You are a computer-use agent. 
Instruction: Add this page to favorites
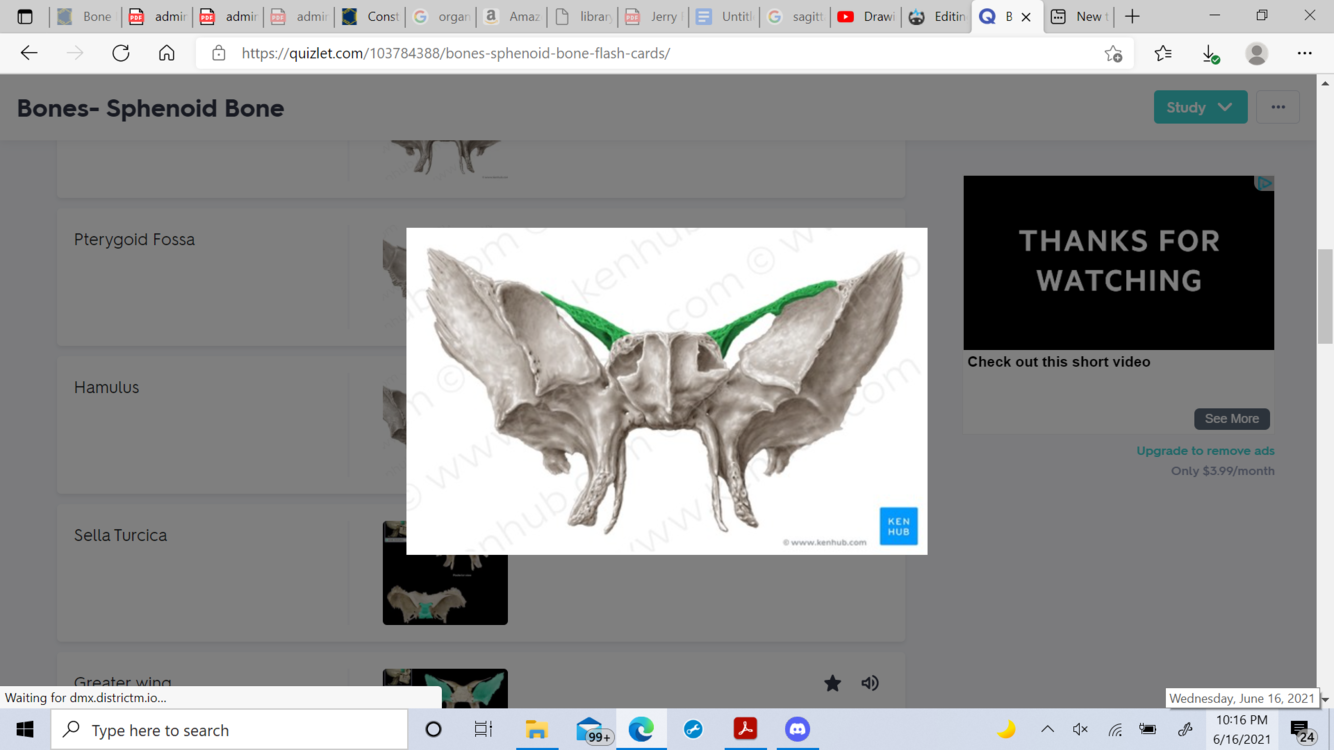pos(1113,53)
